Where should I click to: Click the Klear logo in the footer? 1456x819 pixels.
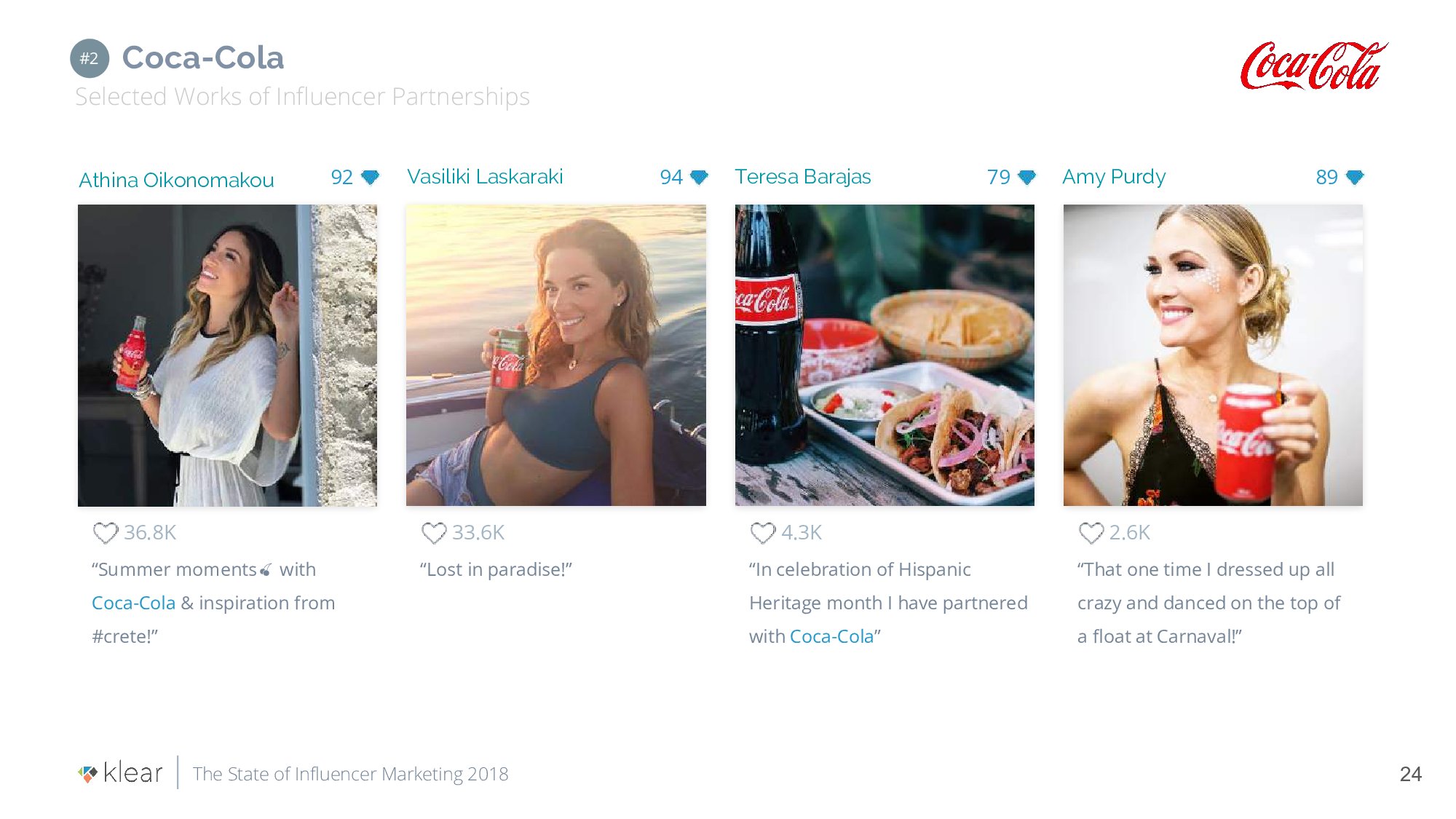click(121, 773)
